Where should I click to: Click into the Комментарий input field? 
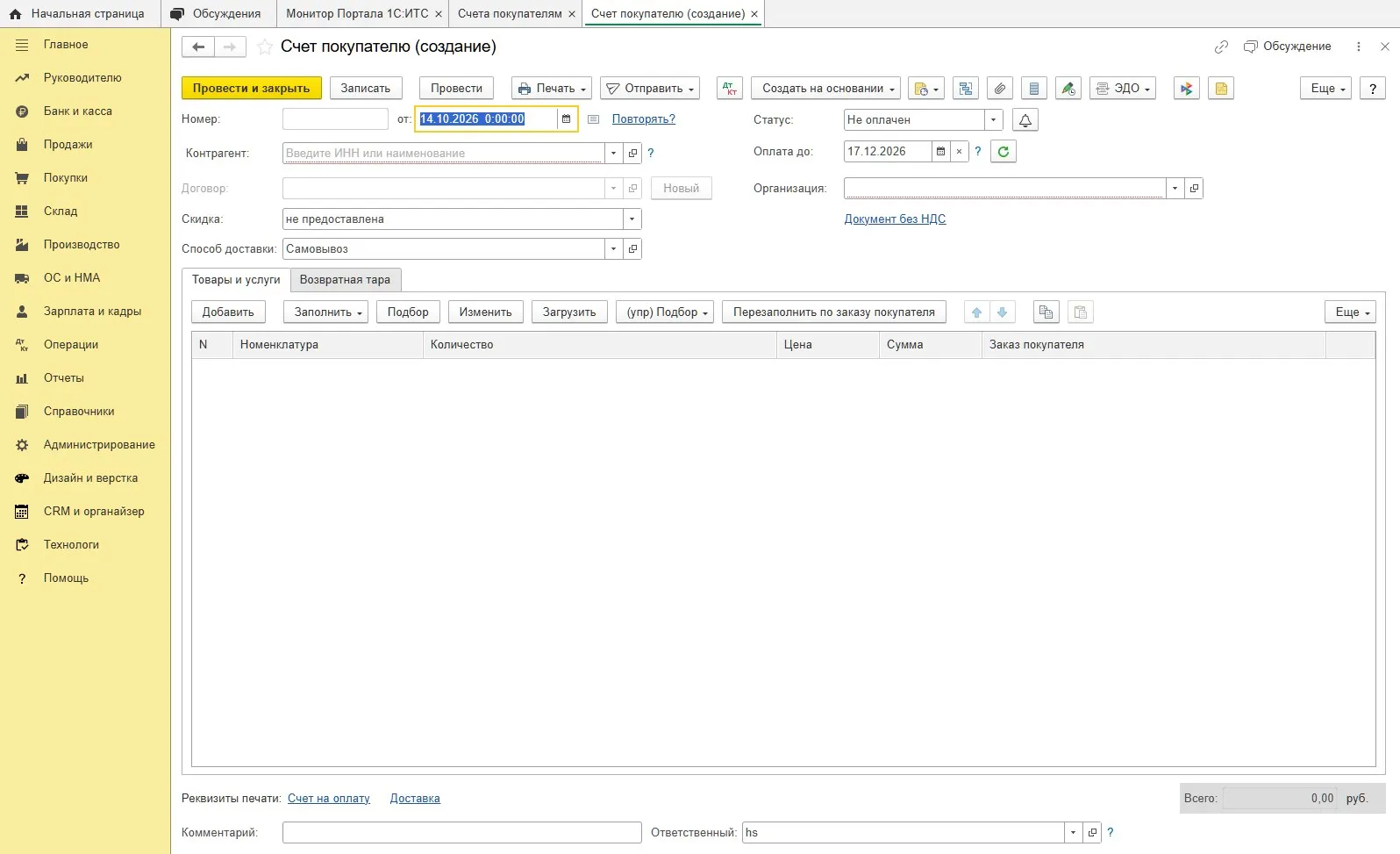[x=462, y=832]
